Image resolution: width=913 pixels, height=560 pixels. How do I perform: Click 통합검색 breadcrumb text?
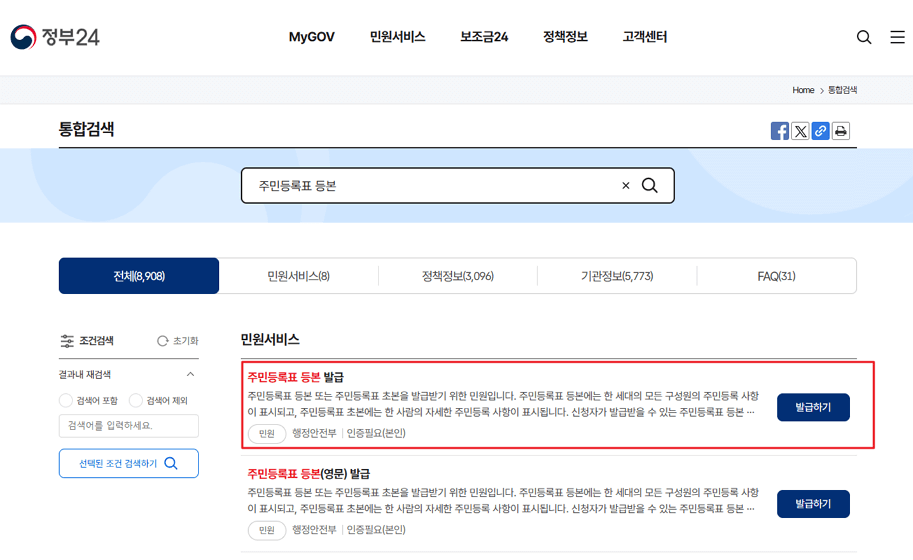coord(843,90)
